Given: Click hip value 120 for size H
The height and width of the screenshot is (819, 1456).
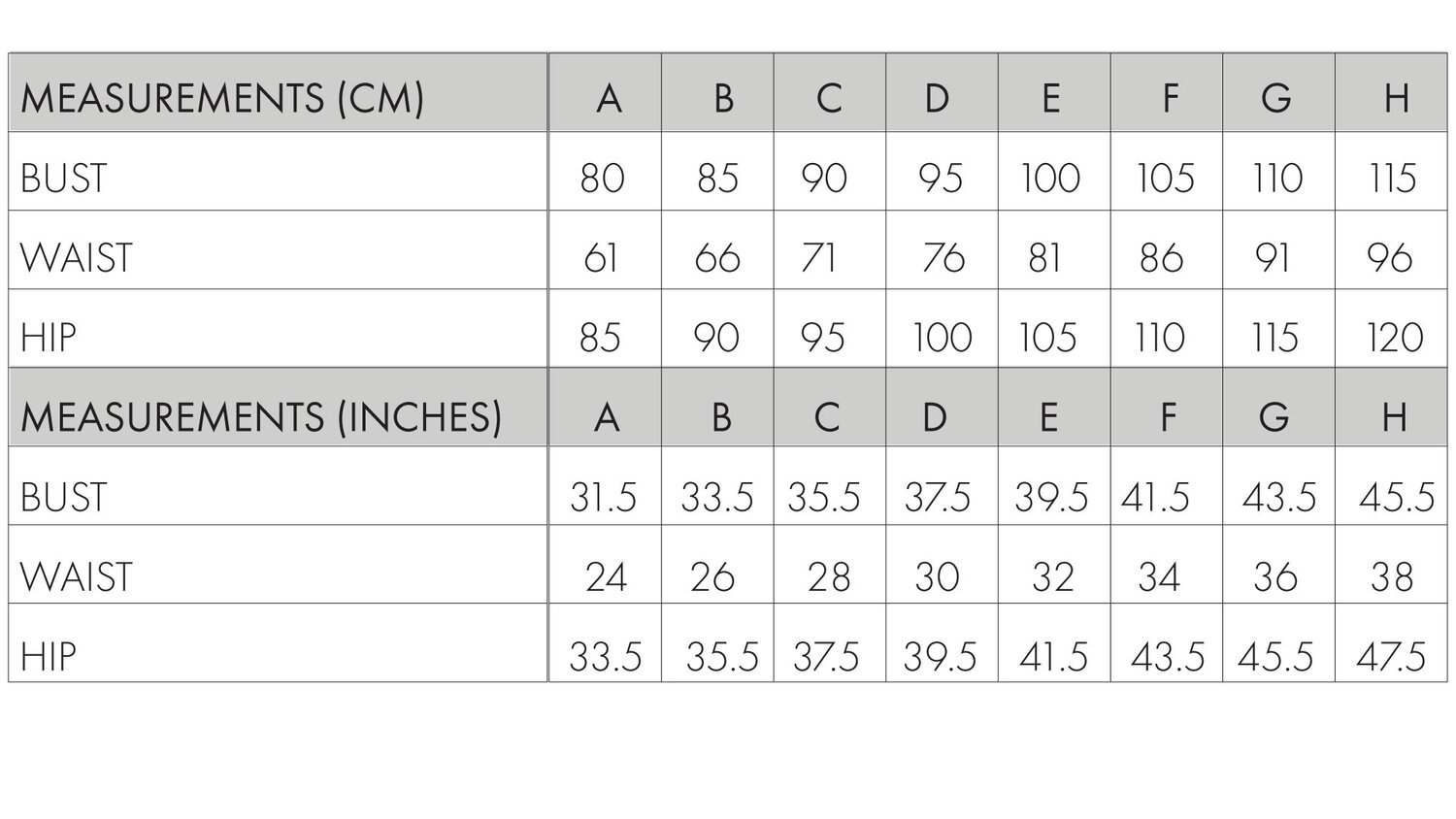Looking at the screenshot, I should click(x=1395, y=338).
